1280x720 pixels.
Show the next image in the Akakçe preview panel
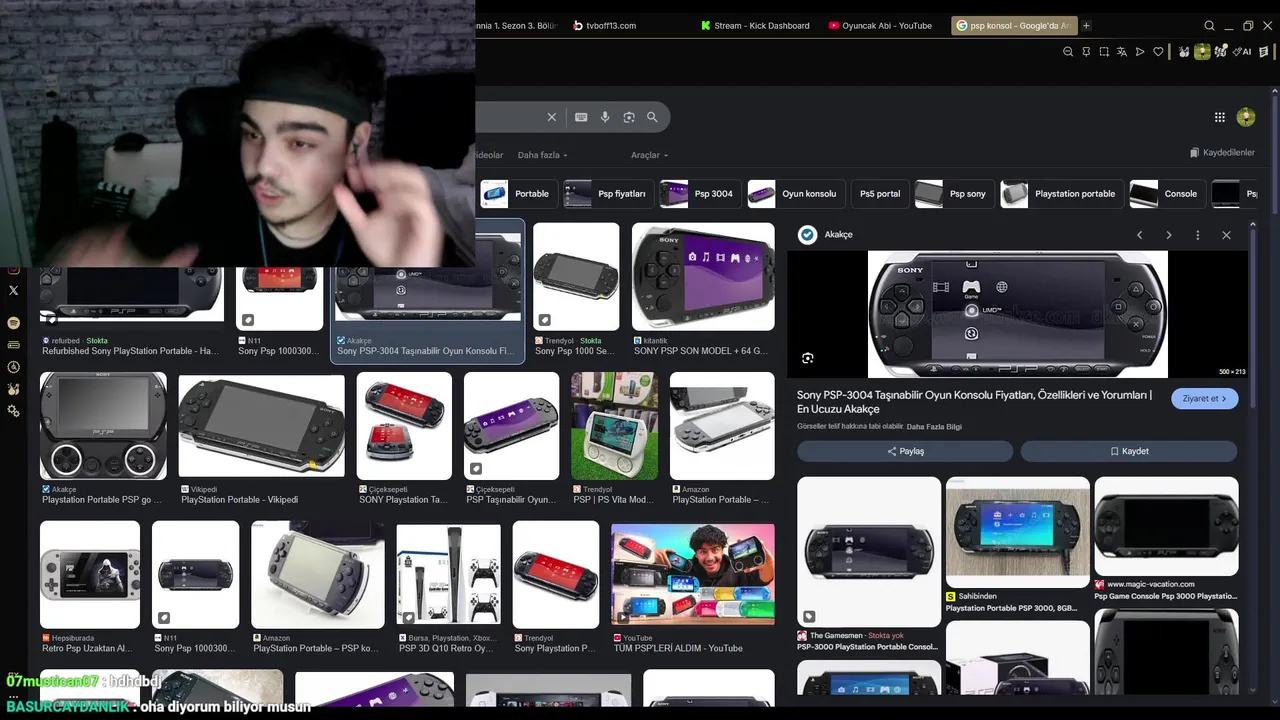click(1168, 235)
